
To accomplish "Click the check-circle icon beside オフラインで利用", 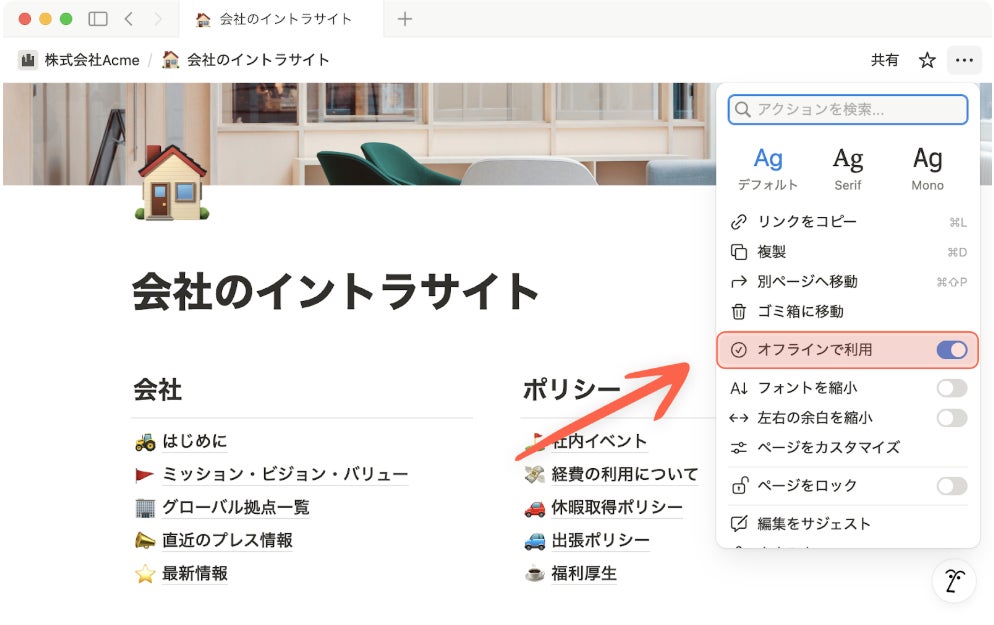I will [x=739, y=349].
